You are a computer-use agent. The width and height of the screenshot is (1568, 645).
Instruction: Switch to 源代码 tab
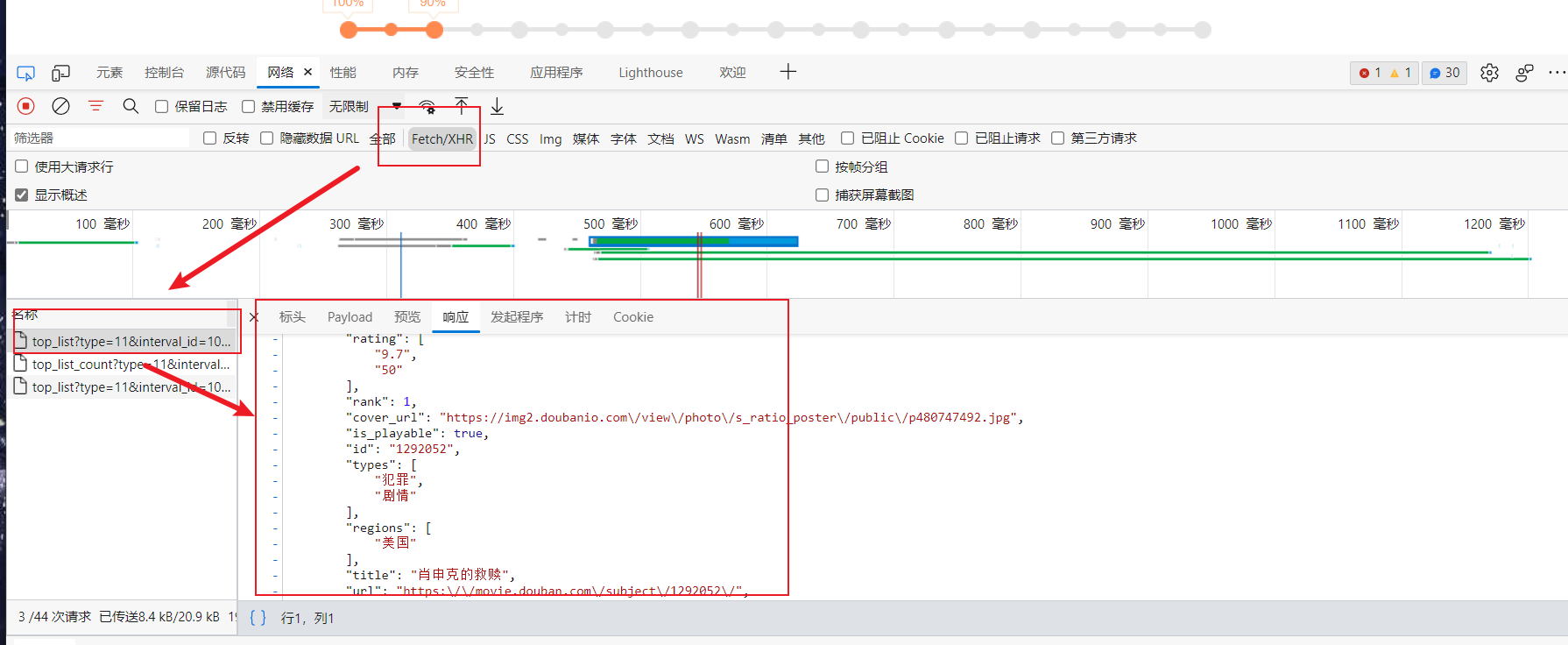[225, 73]
